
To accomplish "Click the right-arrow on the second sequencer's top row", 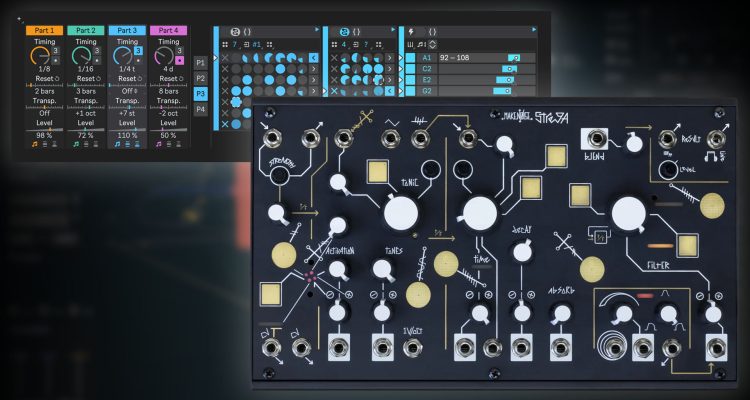I will click(x=390, y=58).
